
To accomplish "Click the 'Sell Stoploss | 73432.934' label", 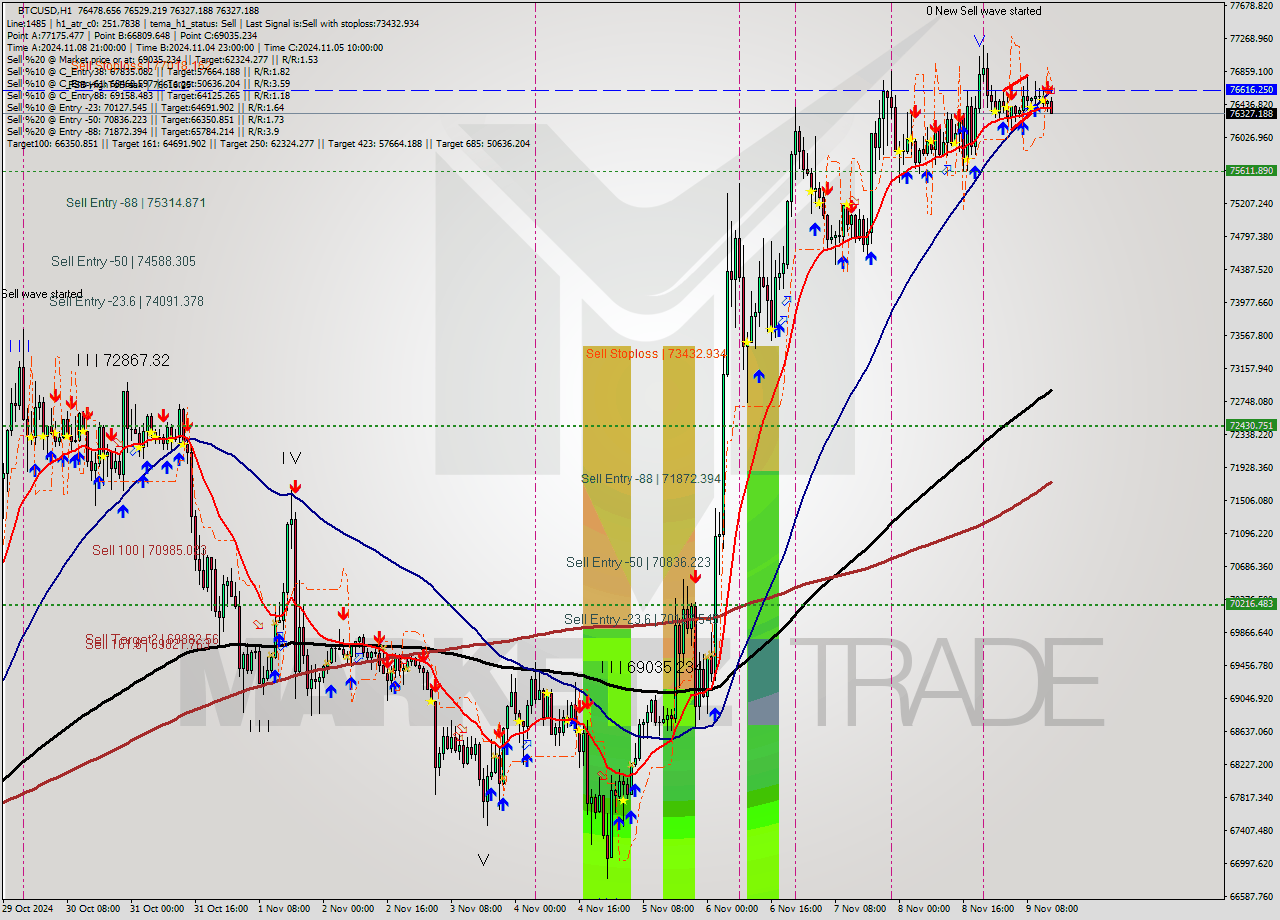I will tap(655, 354).
